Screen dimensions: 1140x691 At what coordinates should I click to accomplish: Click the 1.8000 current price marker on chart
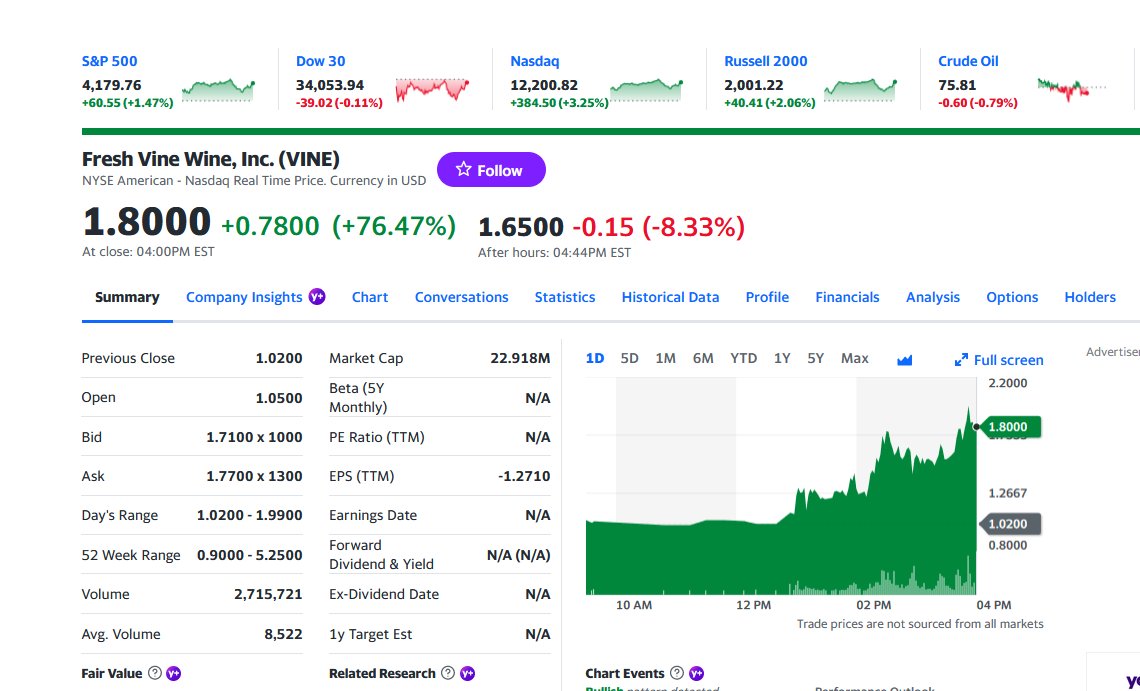[1011, 427]
